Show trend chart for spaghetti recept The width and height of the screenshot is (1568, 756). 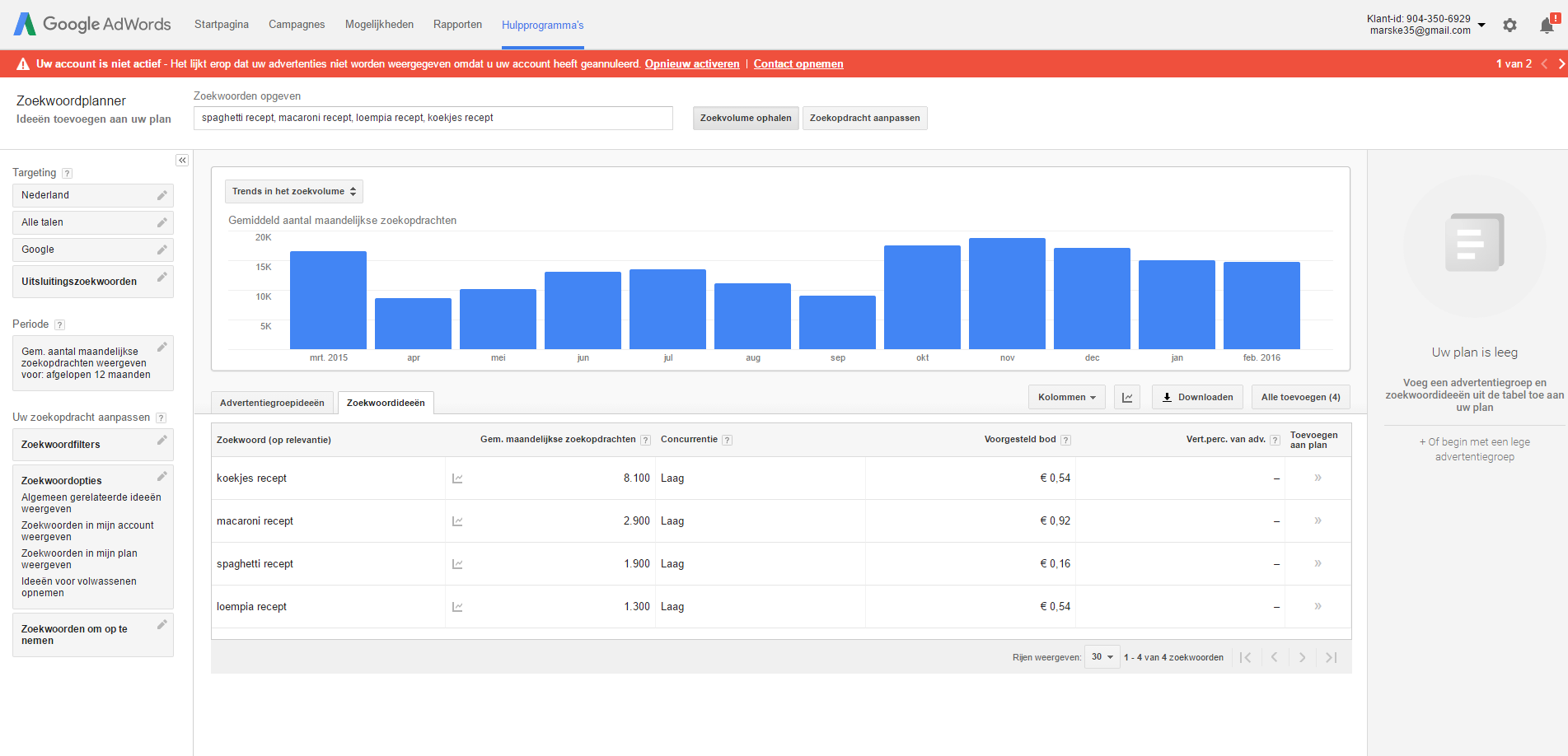coord(457,564)
